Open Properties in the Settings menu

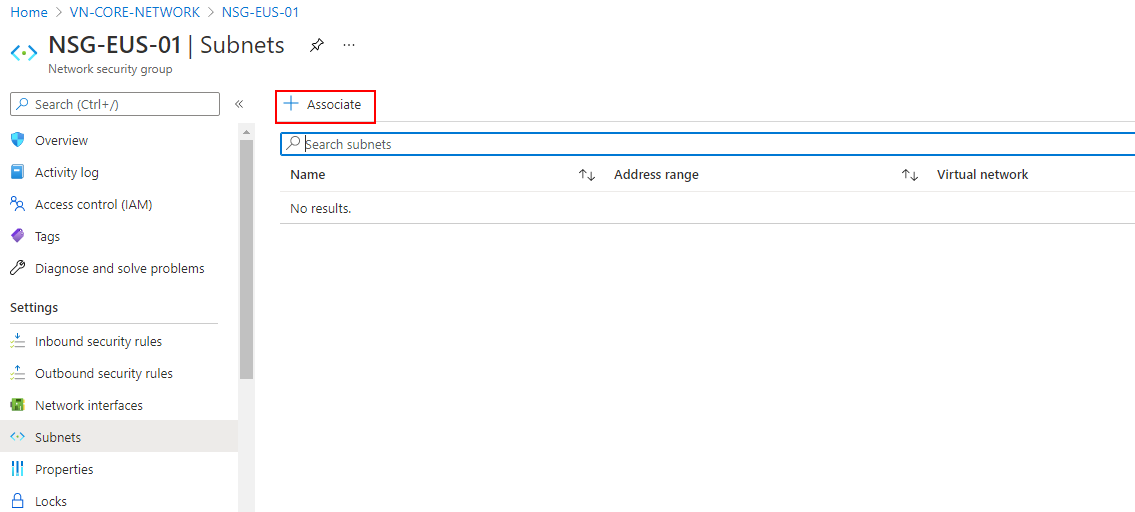(x=64, y=469)
